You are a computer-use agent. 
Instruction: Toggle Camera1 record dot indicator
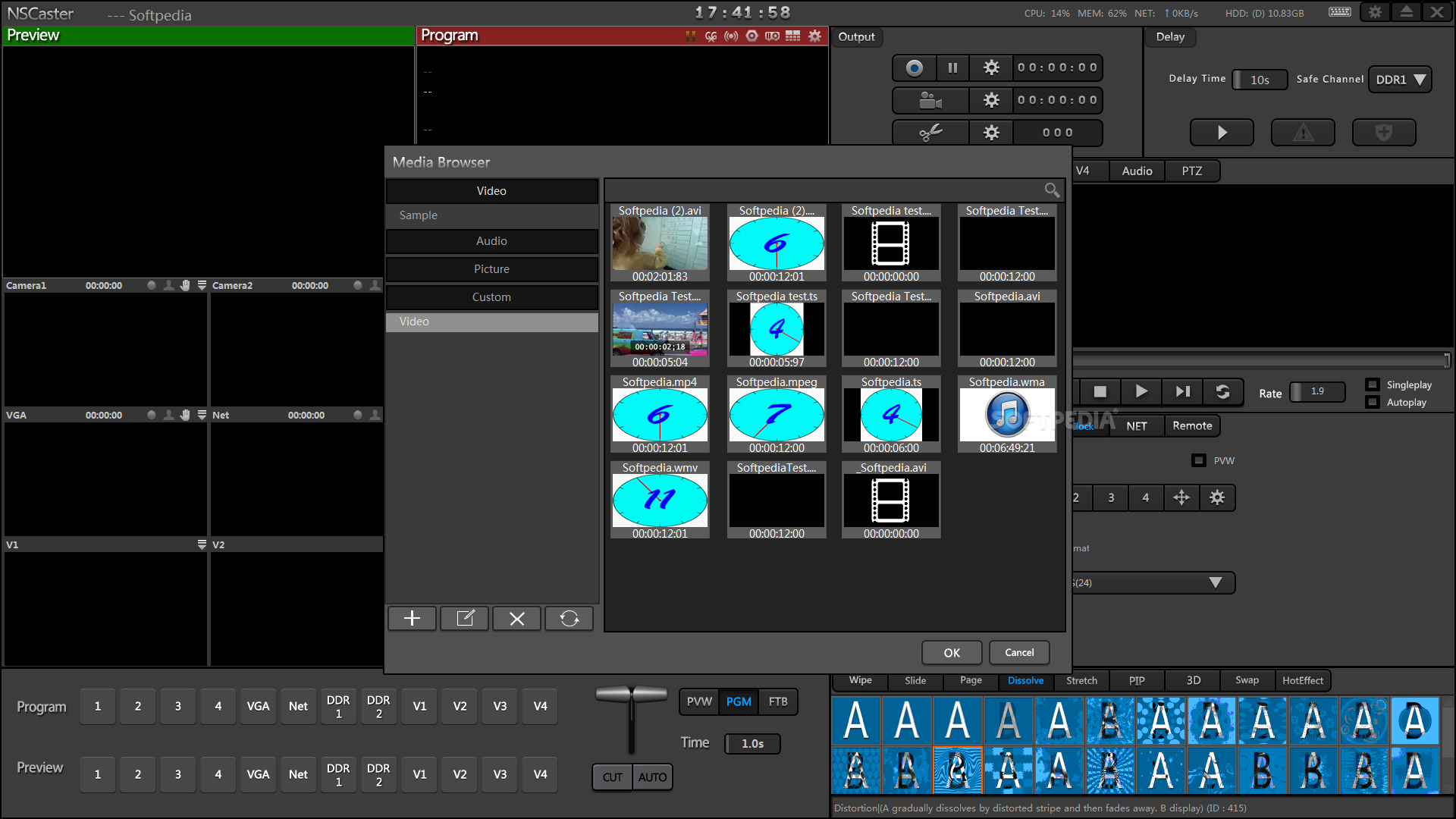pos(152,285)
